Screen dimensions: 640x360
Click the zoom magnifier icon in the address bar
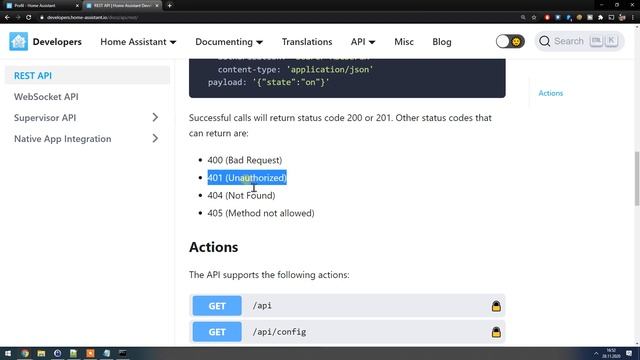click(523, 18)
